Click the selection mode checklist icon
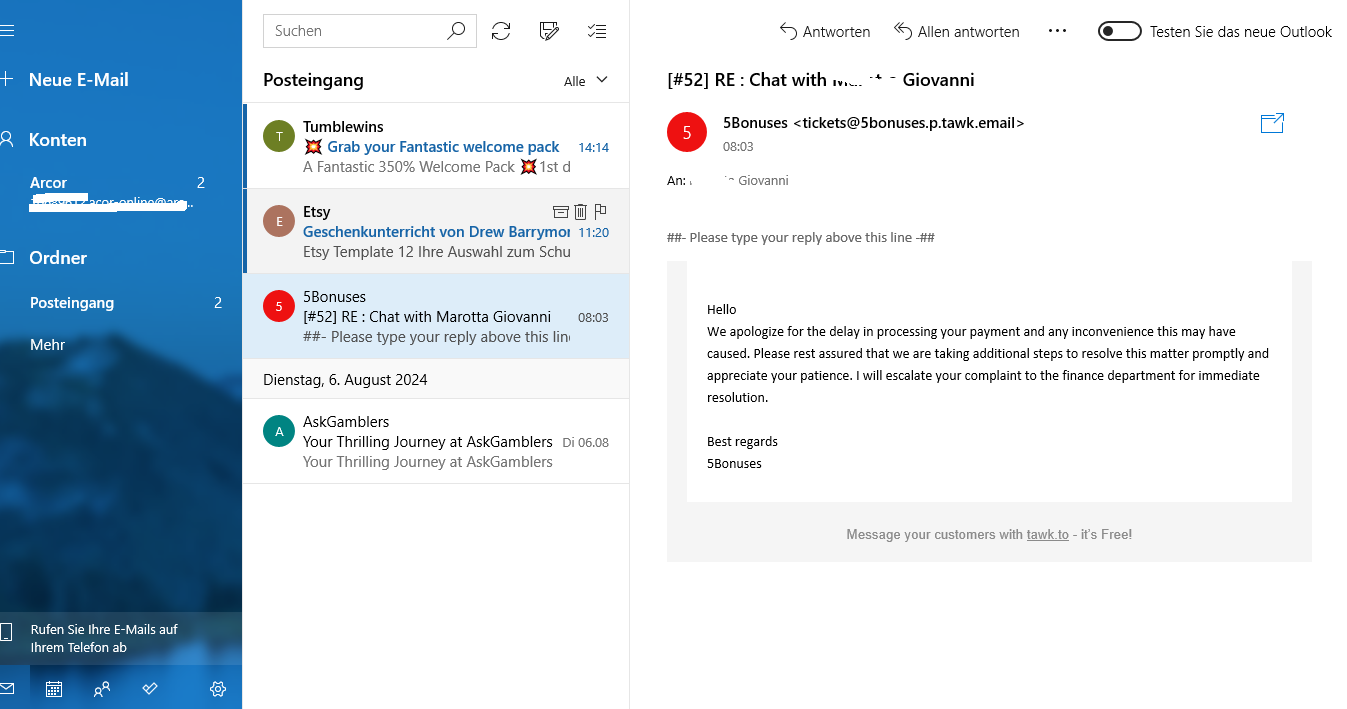The width and height of the screenshot is (1347, 709). (597, 31)
